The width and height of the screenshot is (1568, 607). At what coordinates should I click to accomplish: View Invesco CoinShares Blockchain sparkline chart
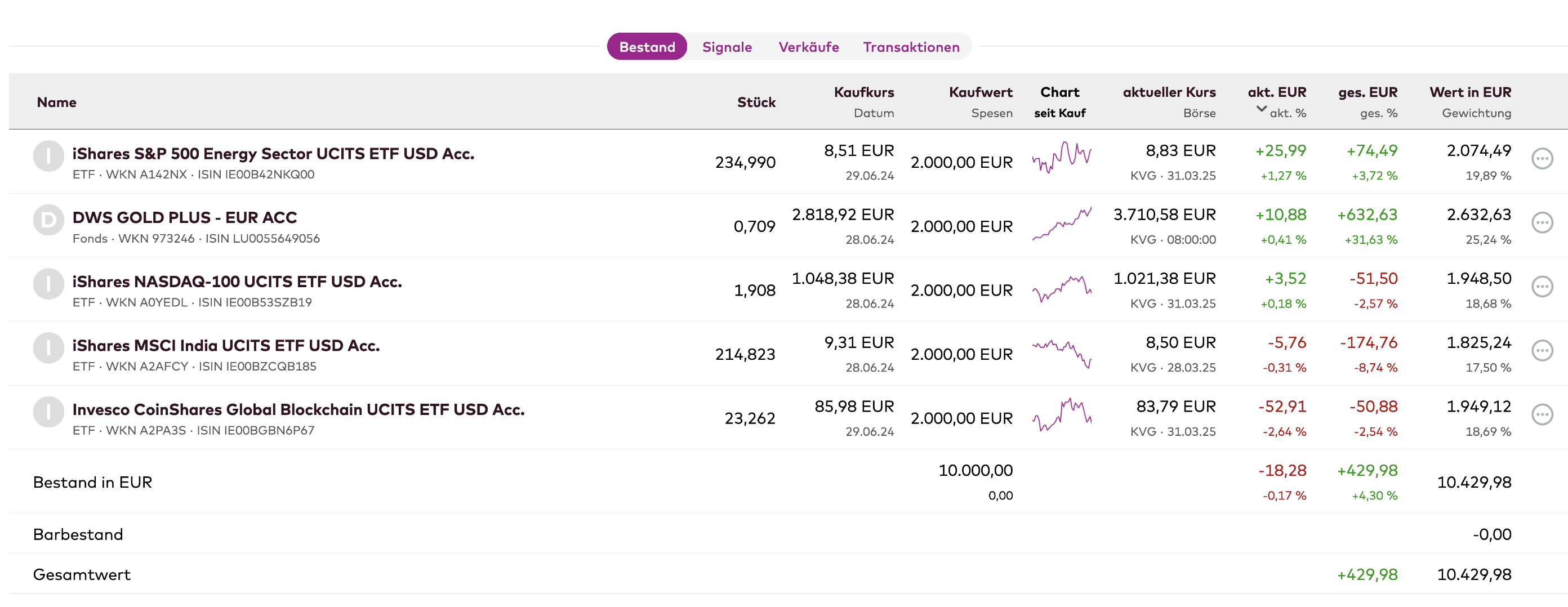point(1062,415)
